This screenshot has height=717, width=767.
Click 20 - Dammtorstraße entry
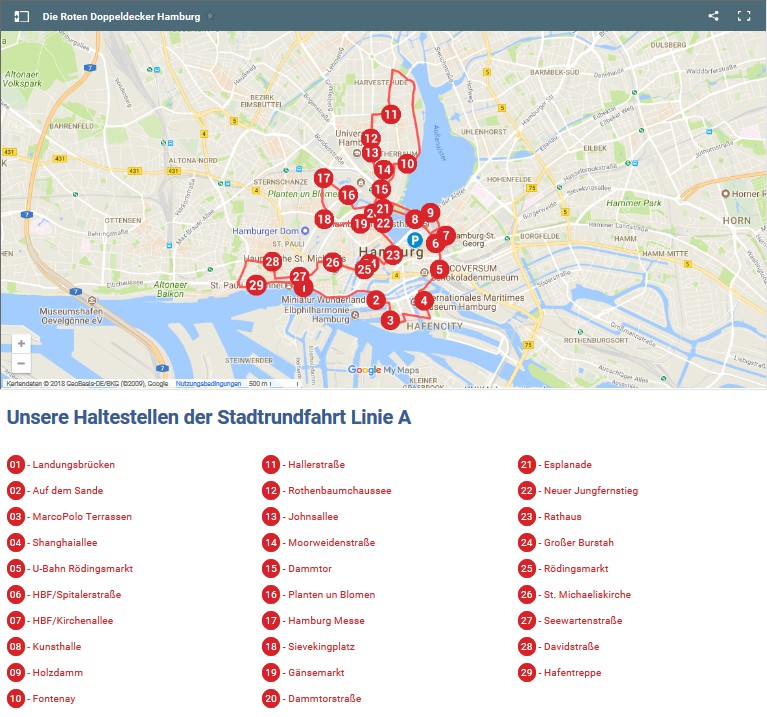[312, 698]
